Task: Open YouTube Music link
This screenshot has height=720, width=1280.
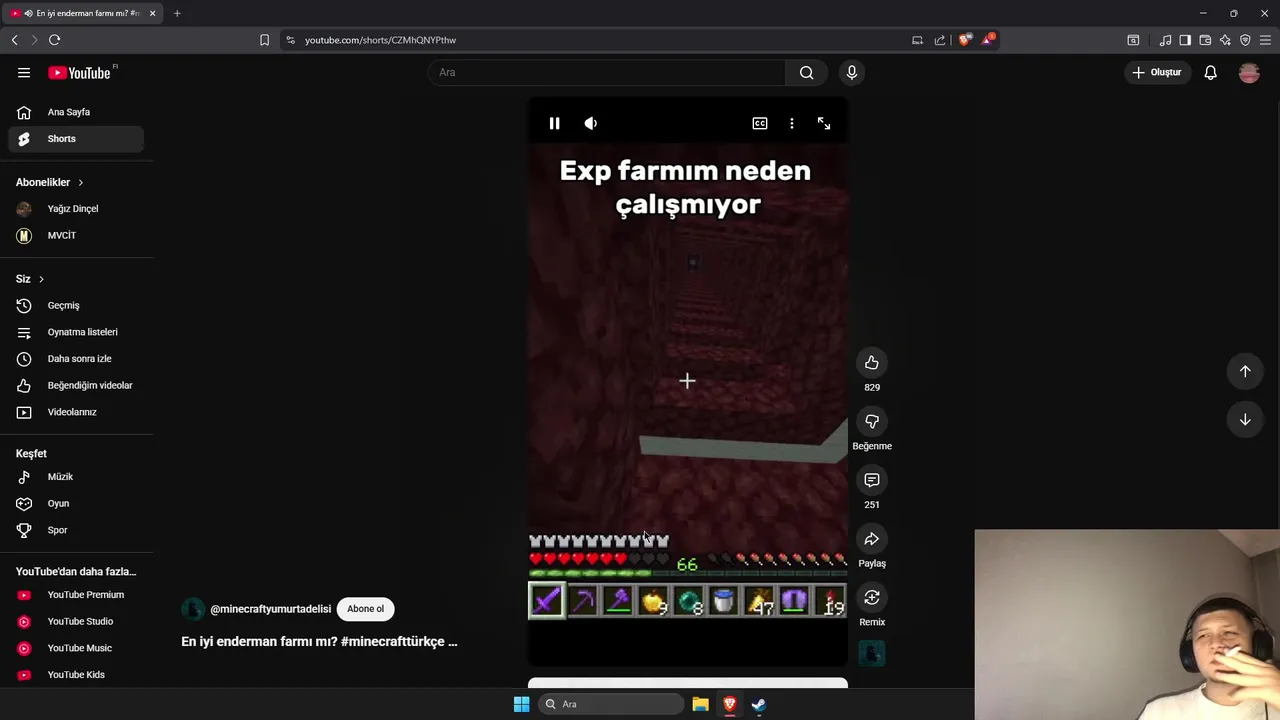Action: point(76,648)
